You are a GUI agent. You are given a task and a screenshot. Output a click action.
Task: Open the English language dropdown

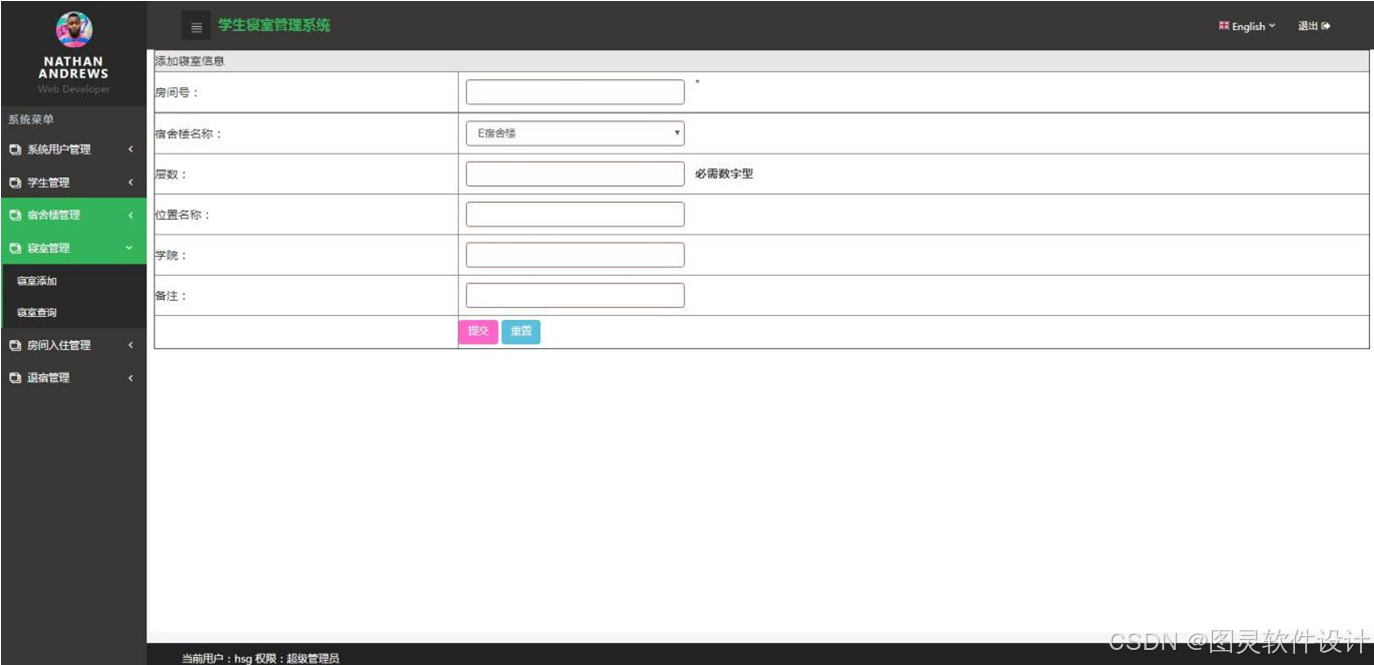click(x=1247, y=26)
